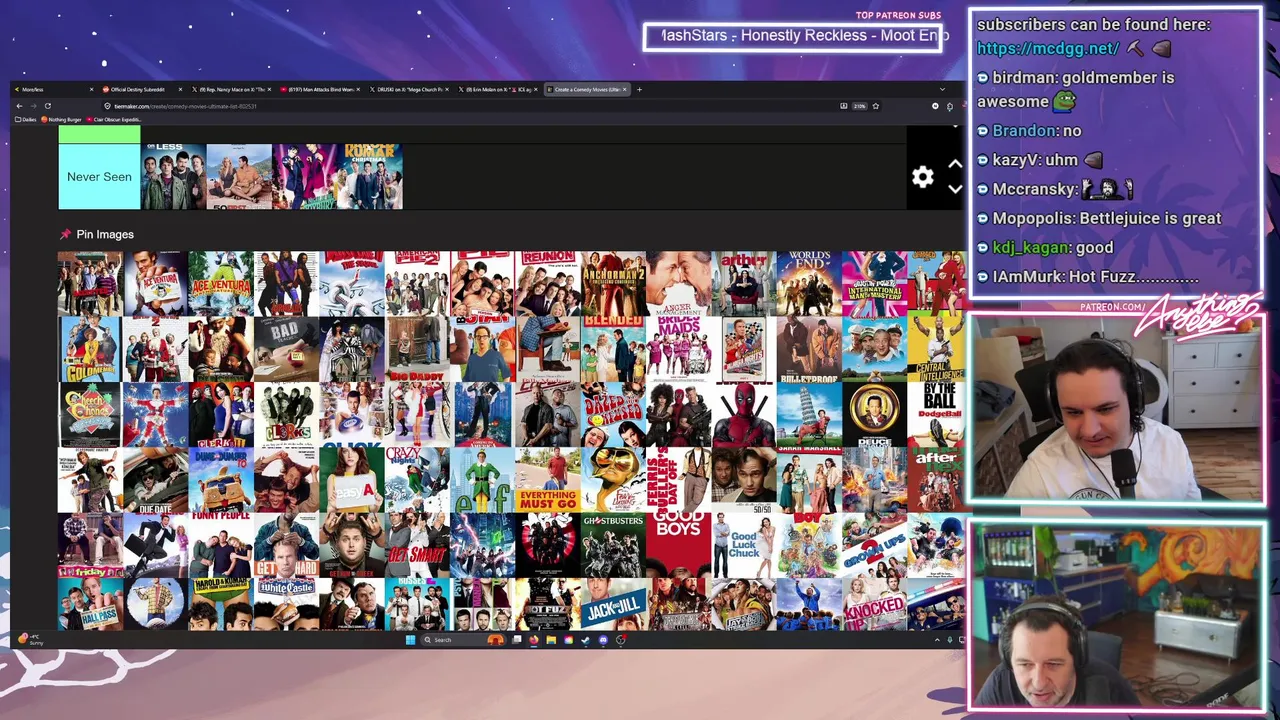Open the Clair Obscur Expedition bookmark
Image resolution: width=1280 pixels, height=720 pixels.
(115, 119)
